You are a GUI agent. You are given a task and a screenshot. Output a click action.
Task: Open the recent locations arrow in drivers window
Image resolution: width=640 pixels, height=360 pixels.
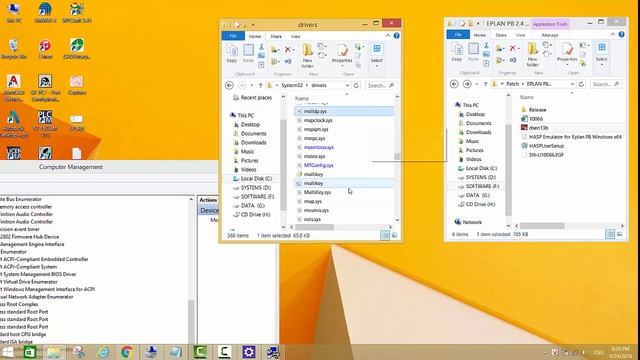[x=252, y=85]
